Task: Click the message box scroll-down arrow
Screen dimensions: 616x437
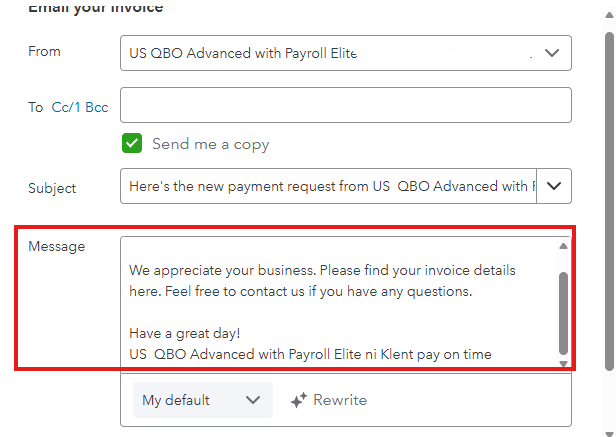Action: click(563, 363)
